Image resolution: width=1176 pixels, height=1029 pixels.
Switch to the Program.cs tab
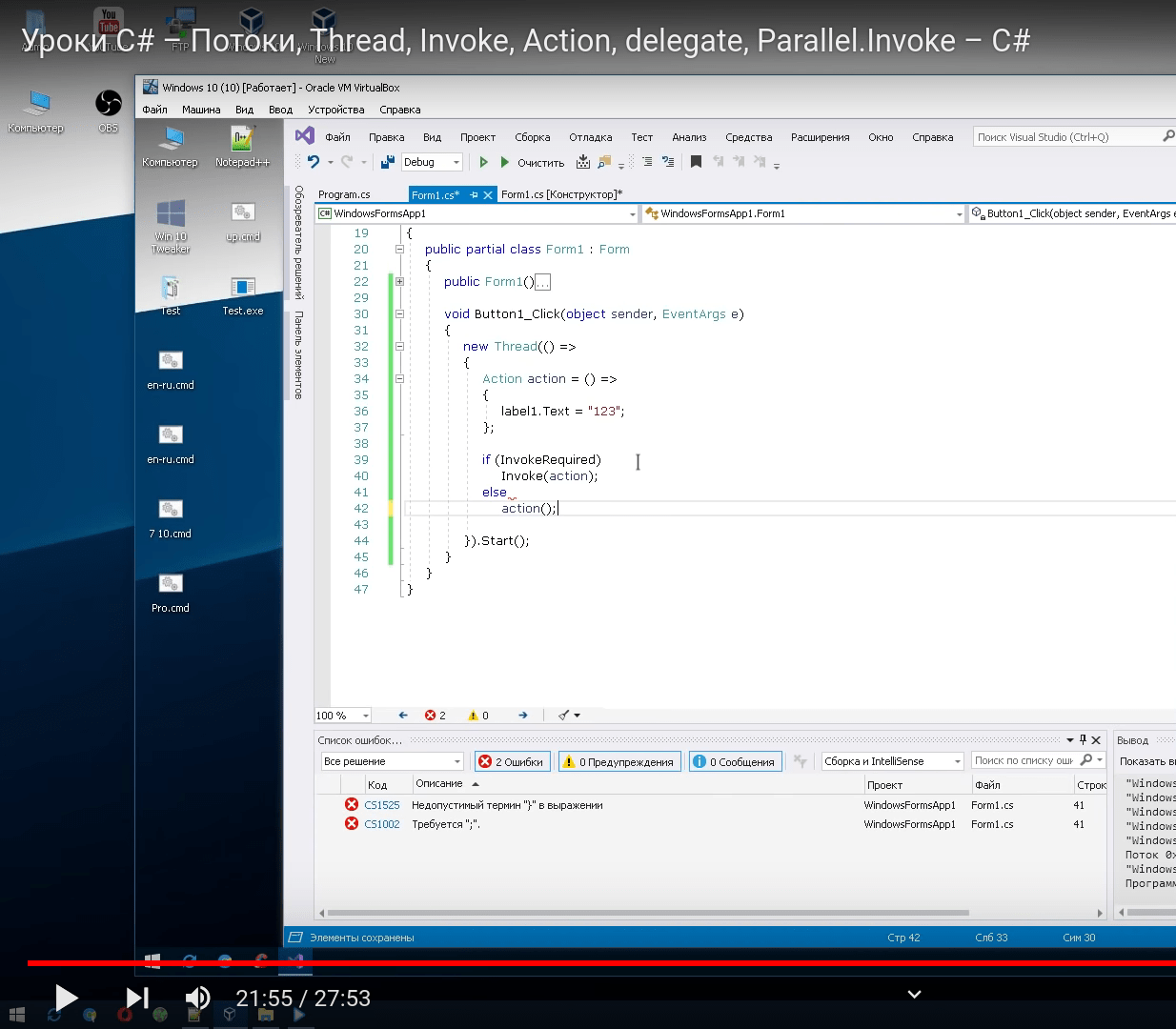pyautogui.click(x=348, y=193)
